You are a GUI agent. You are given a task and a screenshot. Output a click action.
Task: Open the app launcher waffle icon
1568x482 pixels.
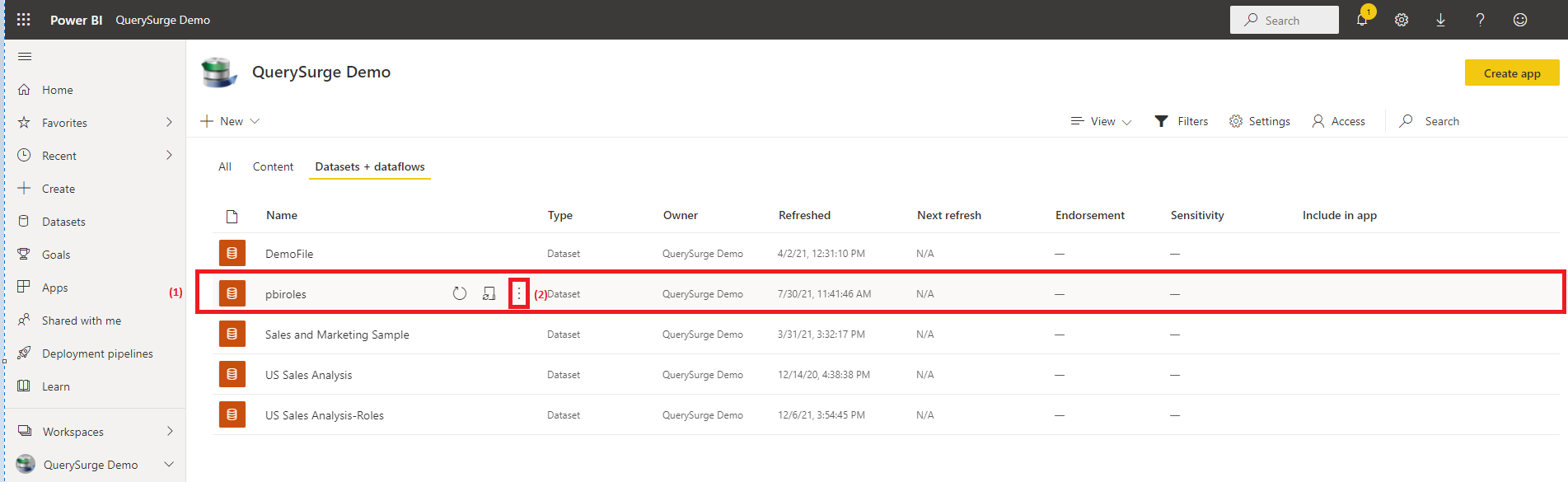(x=24, y=20)
